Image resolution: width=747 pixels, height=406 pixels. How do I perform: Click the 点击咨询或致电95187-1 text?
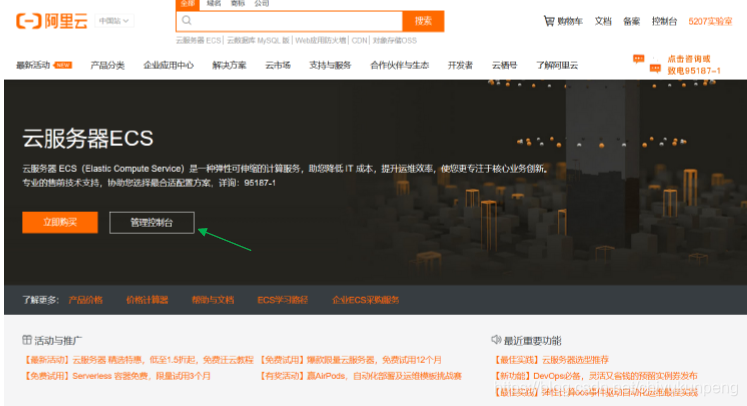point(694,65)
